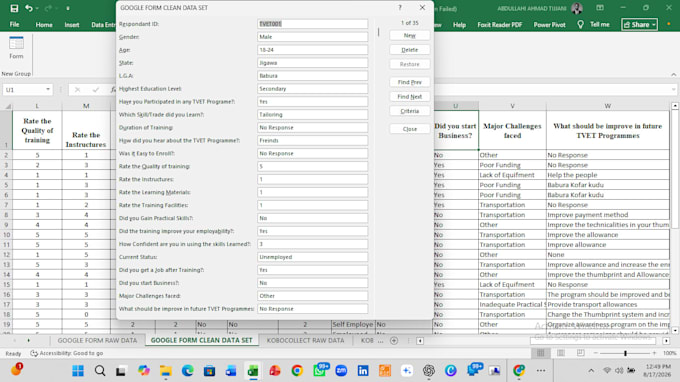Click the Save icon in title bar
680x382 pixels.
14,8
